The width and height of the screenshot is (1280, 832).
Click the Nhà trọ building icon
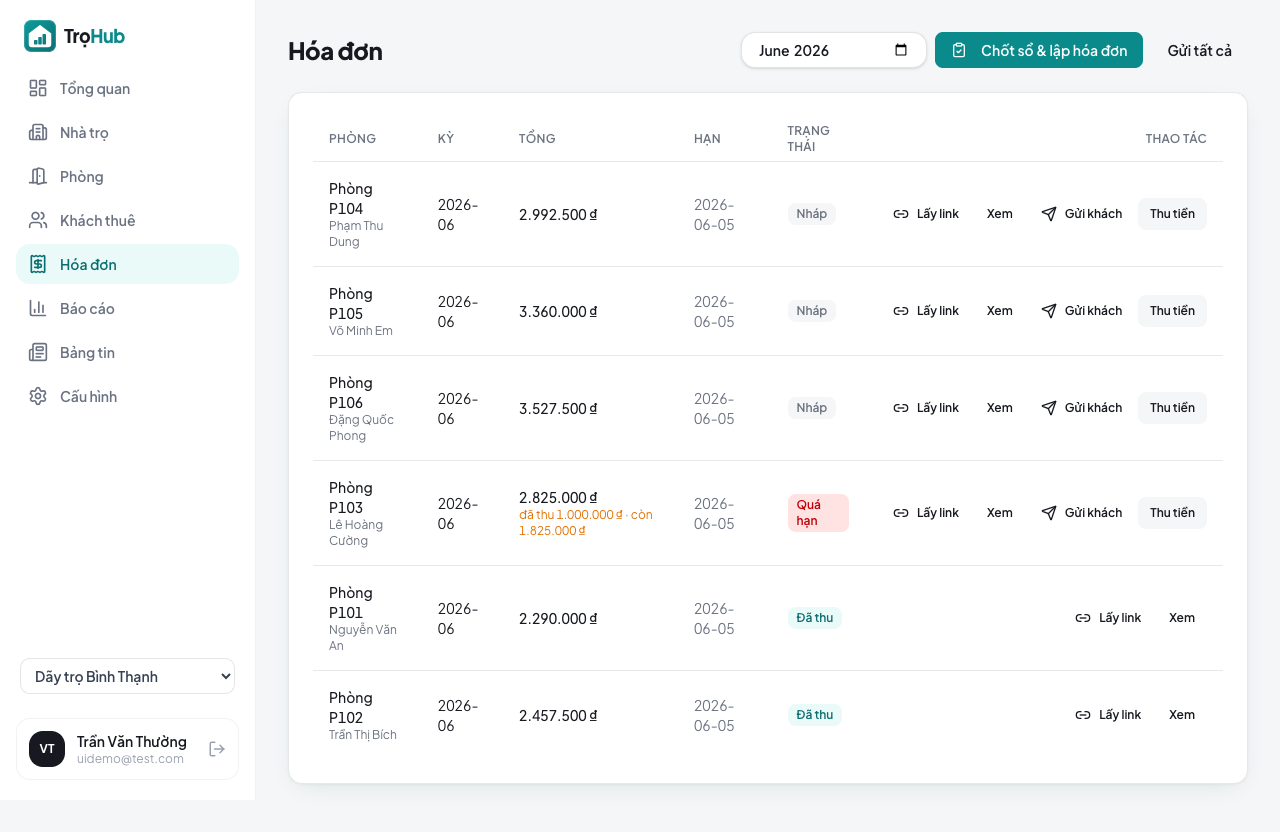[38, 132]
